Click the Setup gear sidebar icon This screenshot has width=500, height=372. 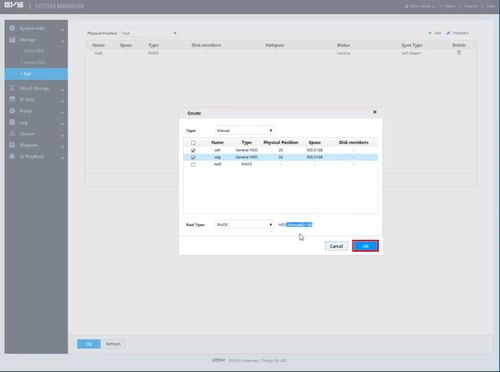coord(12,111)
